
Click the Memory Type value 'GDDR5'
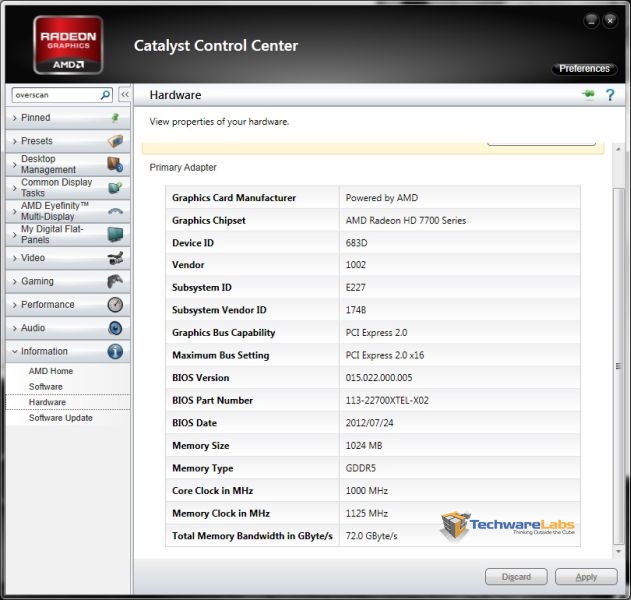(361, 468)
